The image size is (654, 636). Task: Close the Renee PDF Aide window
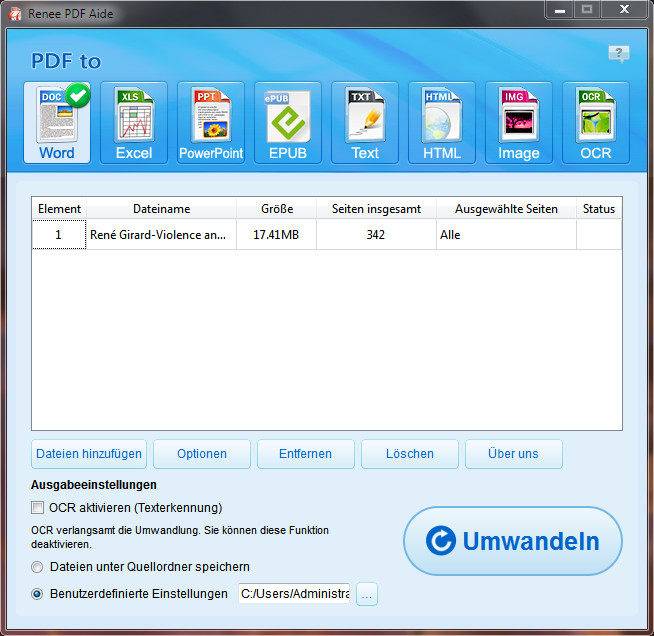(624, 10)
